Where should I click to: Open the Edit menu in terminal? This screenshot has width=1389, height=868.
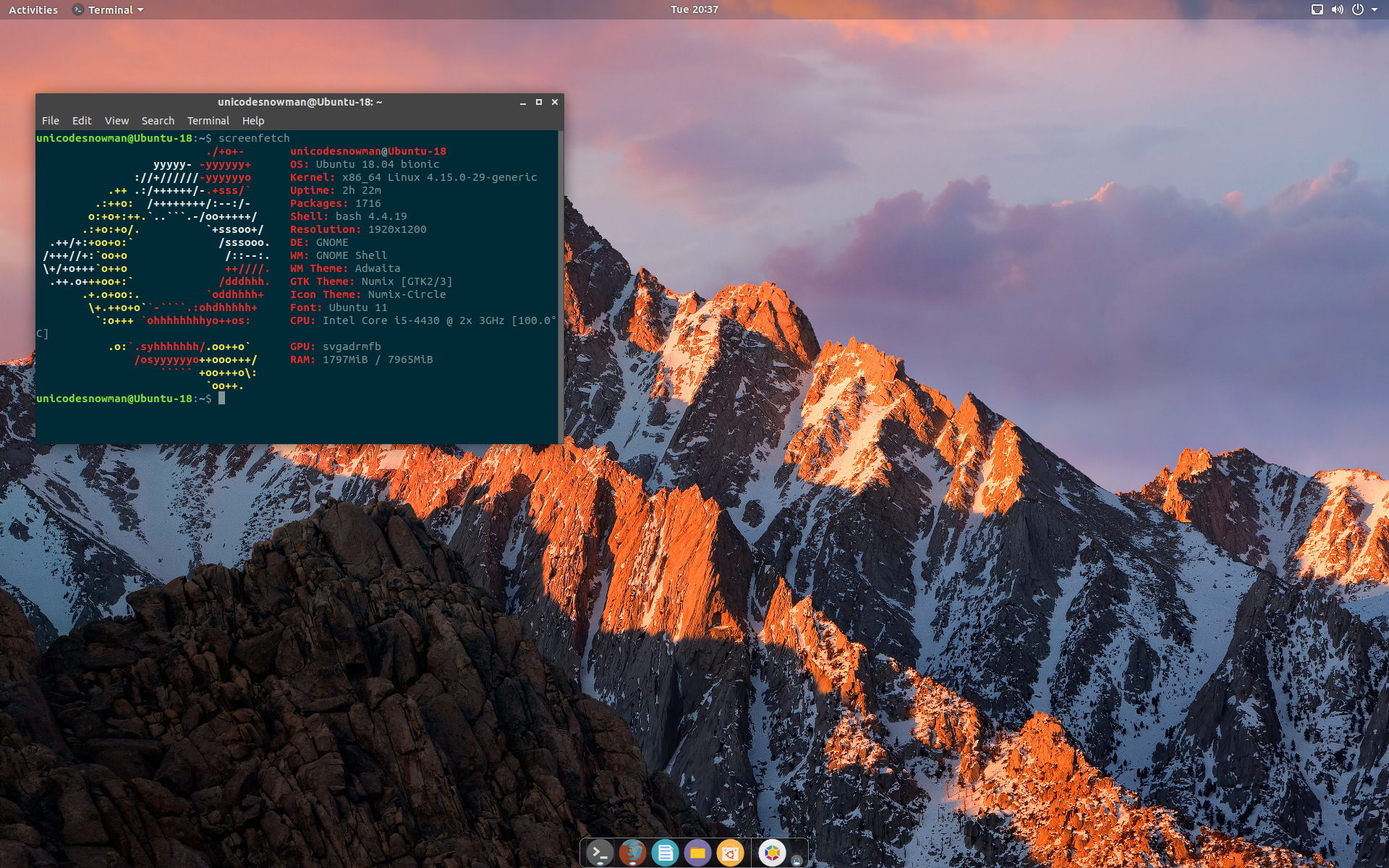click(x=82, y=121)
